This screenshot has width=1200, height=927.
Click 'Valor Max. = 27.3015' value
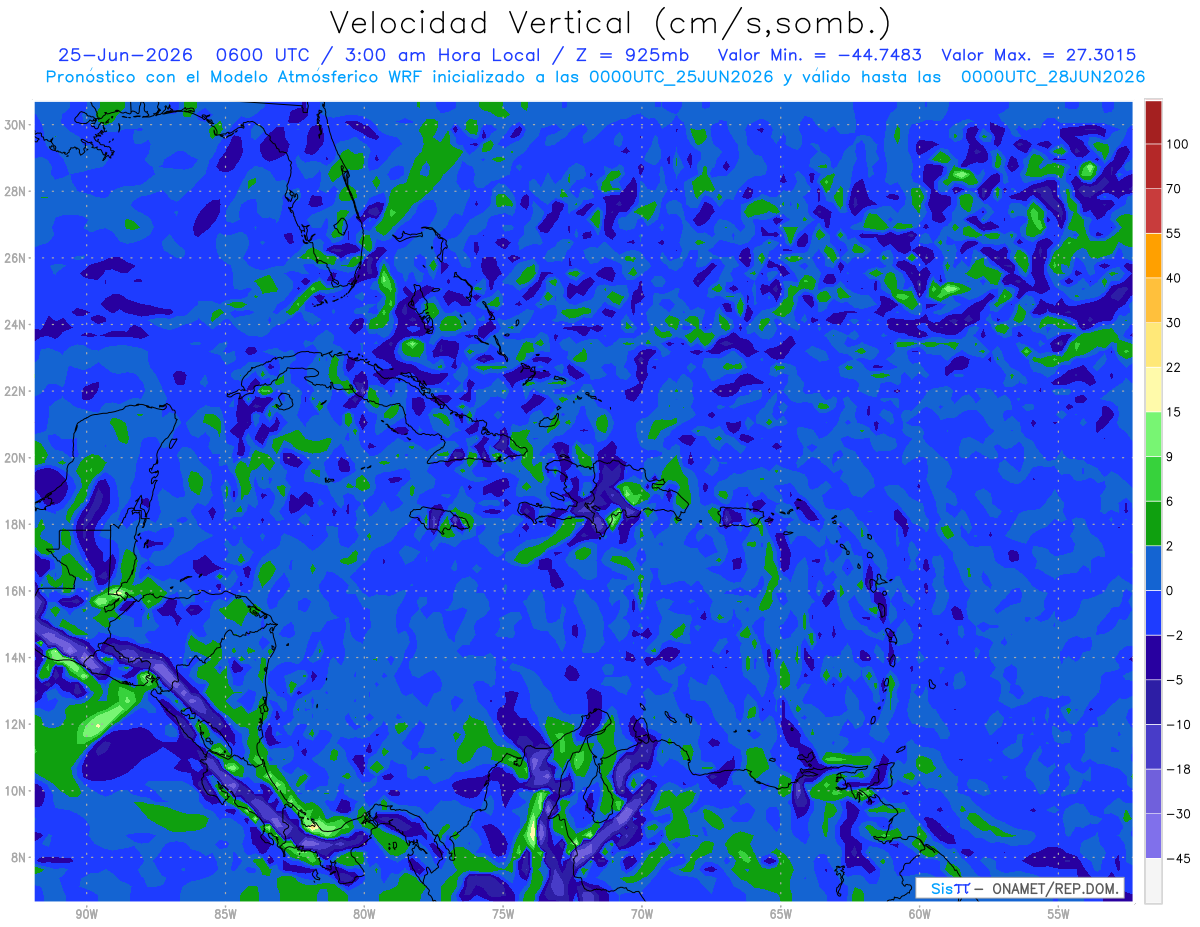[x=1039, y=55]
